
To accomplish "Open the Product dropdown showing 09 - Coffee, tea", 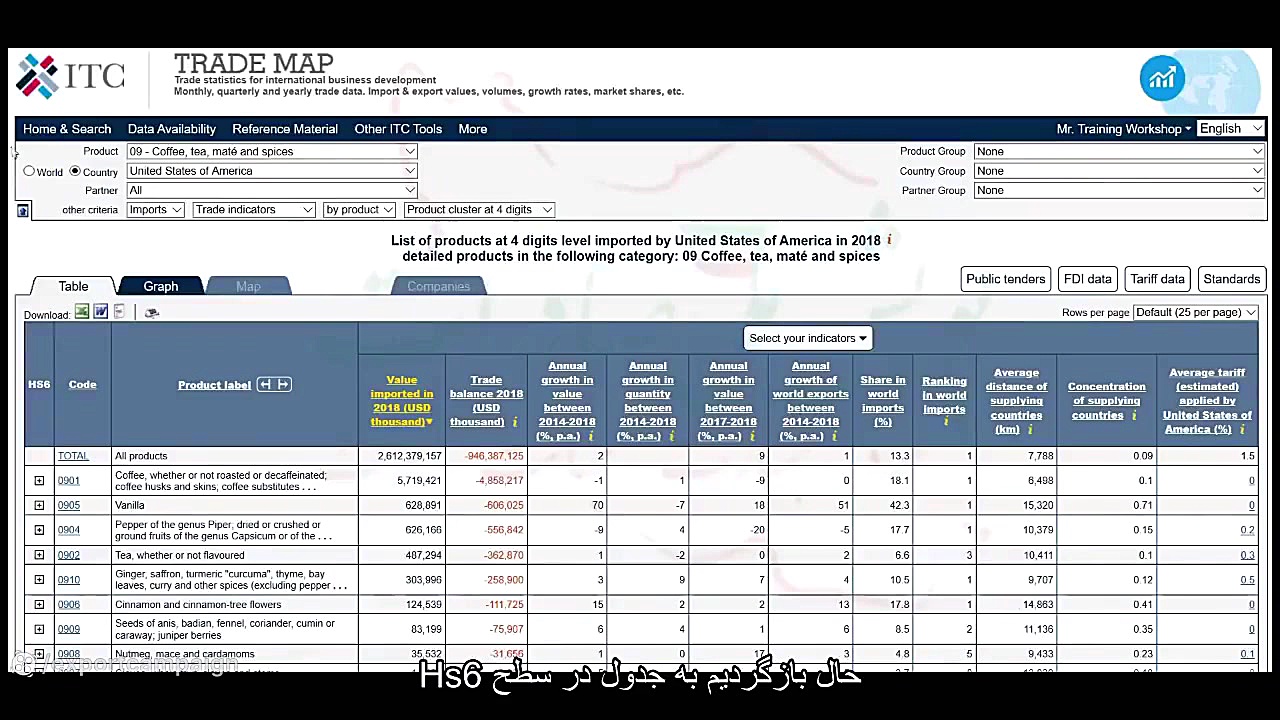I will click(272, 151).
